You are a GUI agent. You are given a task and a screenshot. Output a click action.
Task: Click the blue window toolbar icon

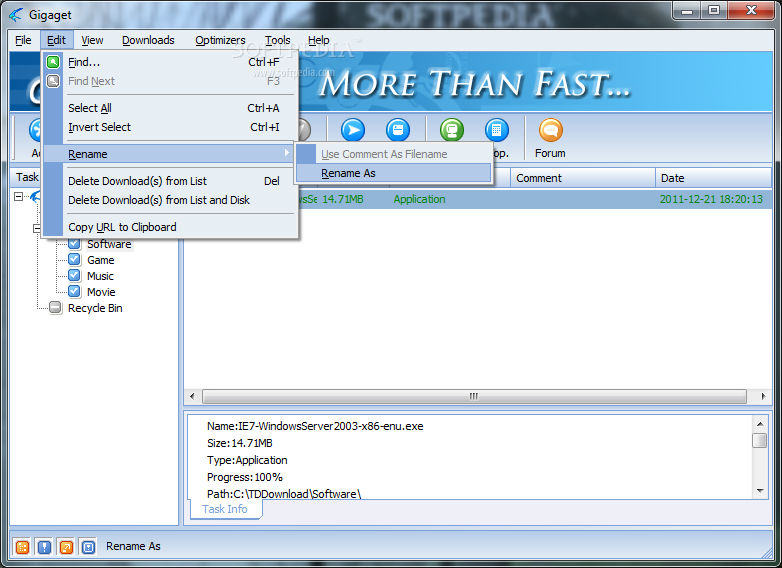tap(398, 130)
